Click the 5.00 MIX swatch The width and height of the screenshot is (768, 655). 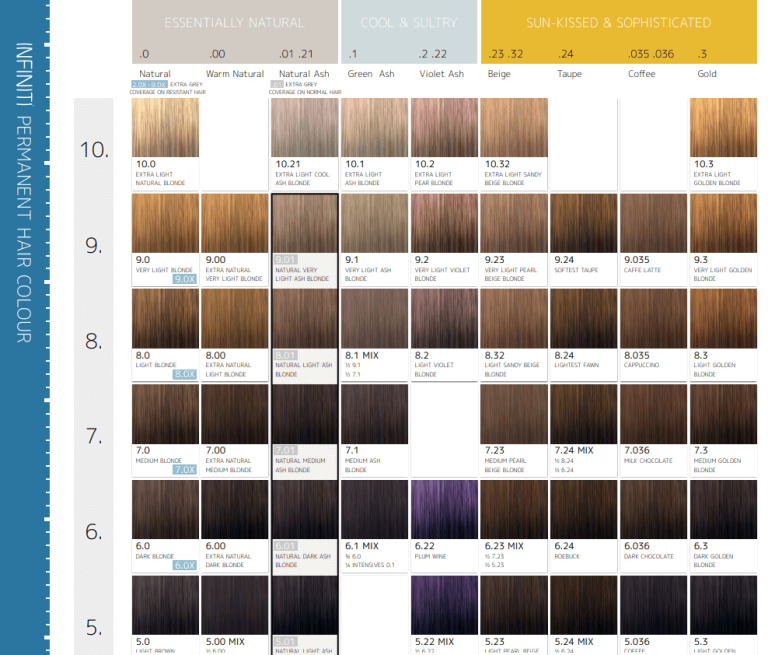(x=235, y=605)
